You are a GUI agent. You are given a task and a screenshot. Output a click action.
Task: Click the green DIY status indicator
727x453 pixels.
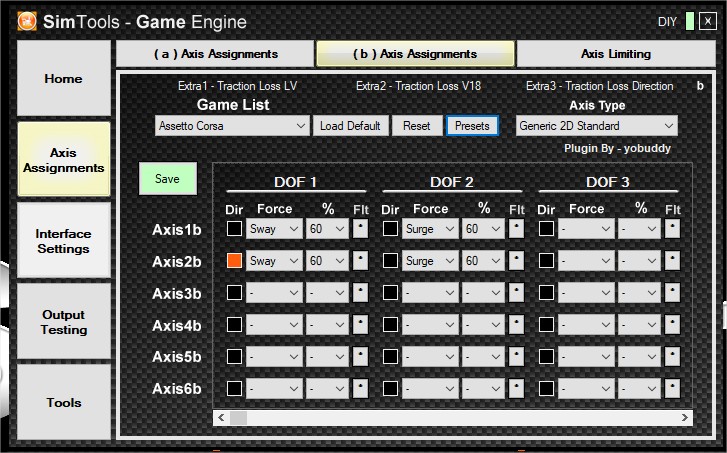click(x=690, y=21)
